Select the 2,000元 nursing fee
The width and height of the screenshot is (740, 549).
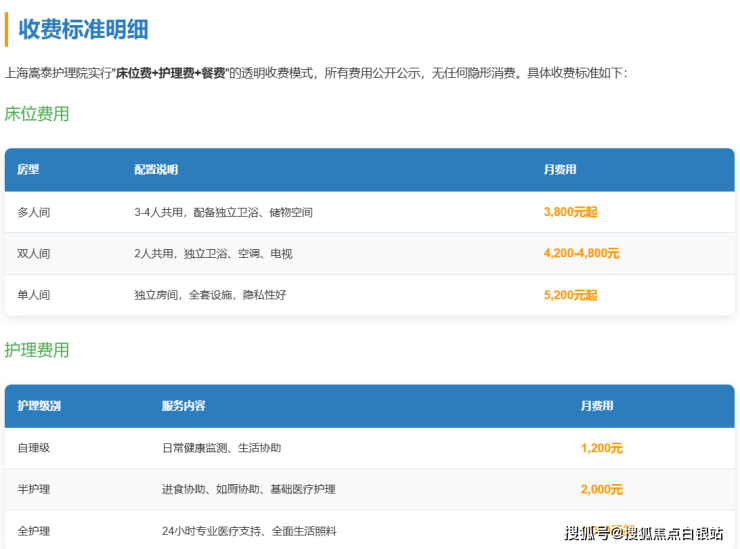pos(601,489)
